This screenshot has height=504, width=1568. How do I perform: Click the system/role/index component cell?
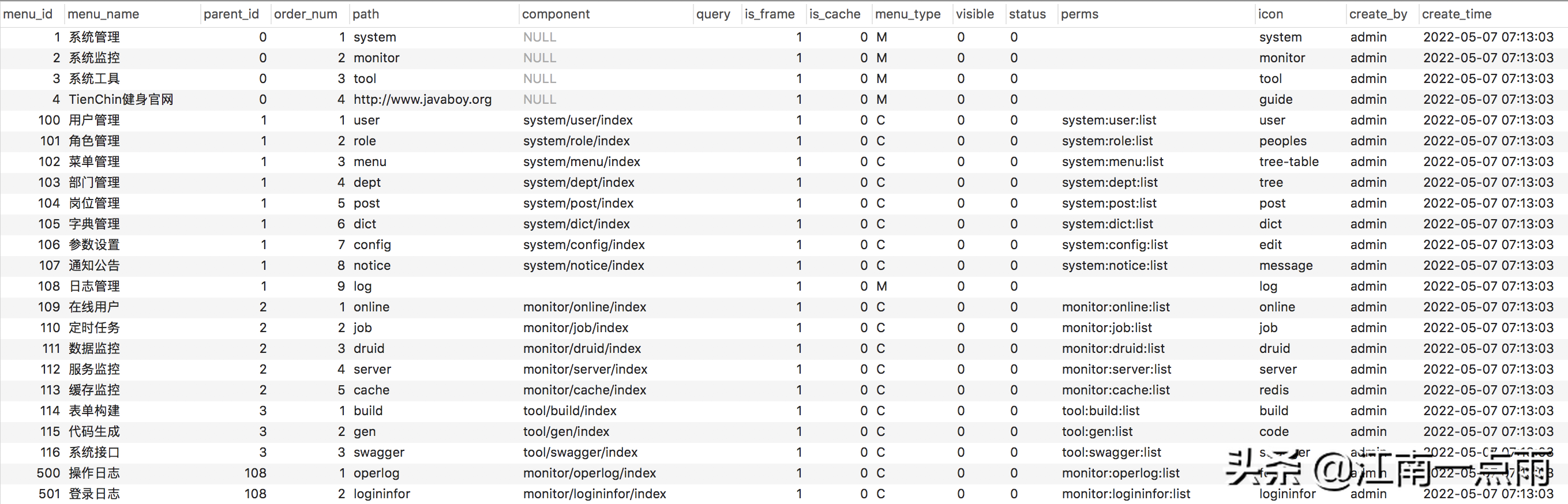click(x=576, y=141)
